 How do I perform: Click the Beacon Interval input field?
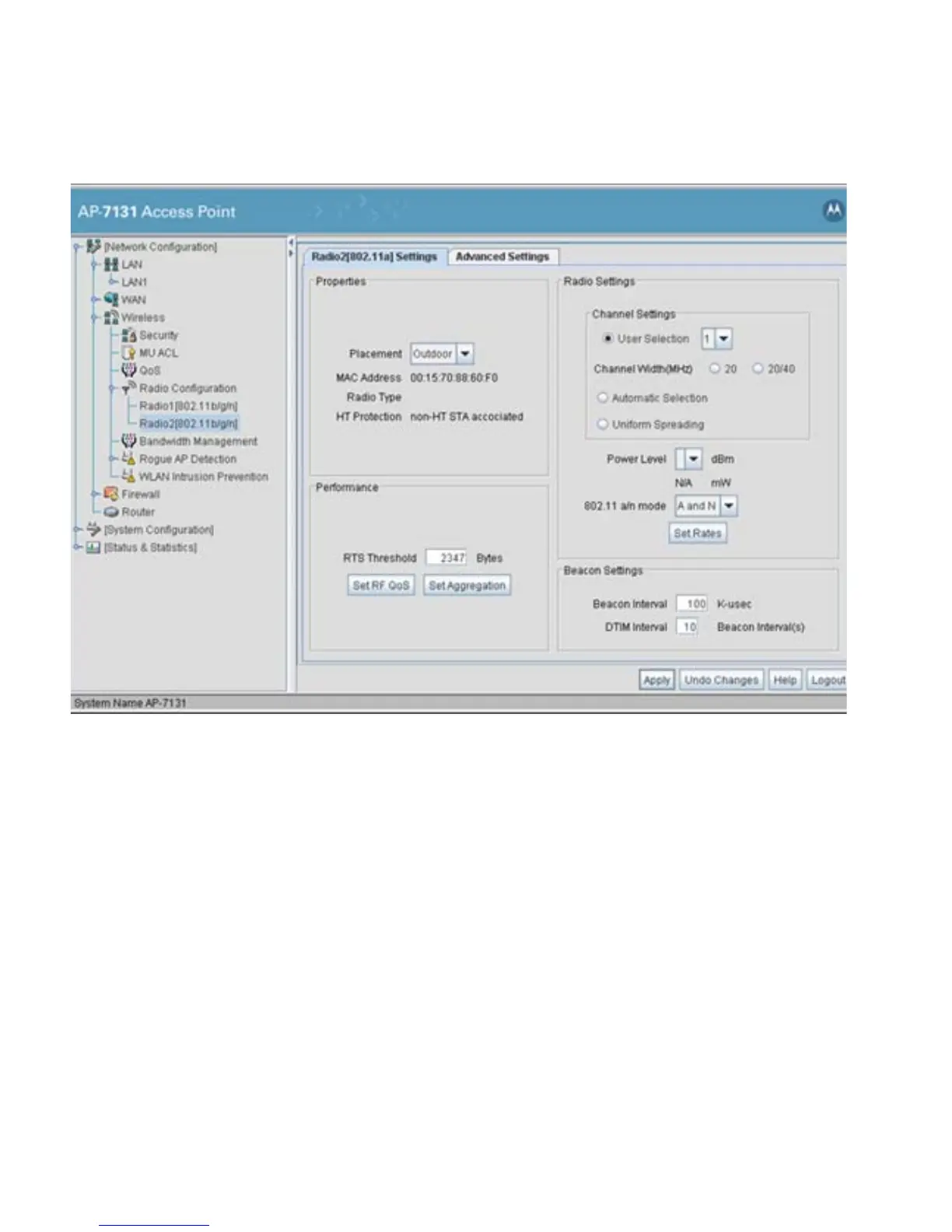point(691,604)
